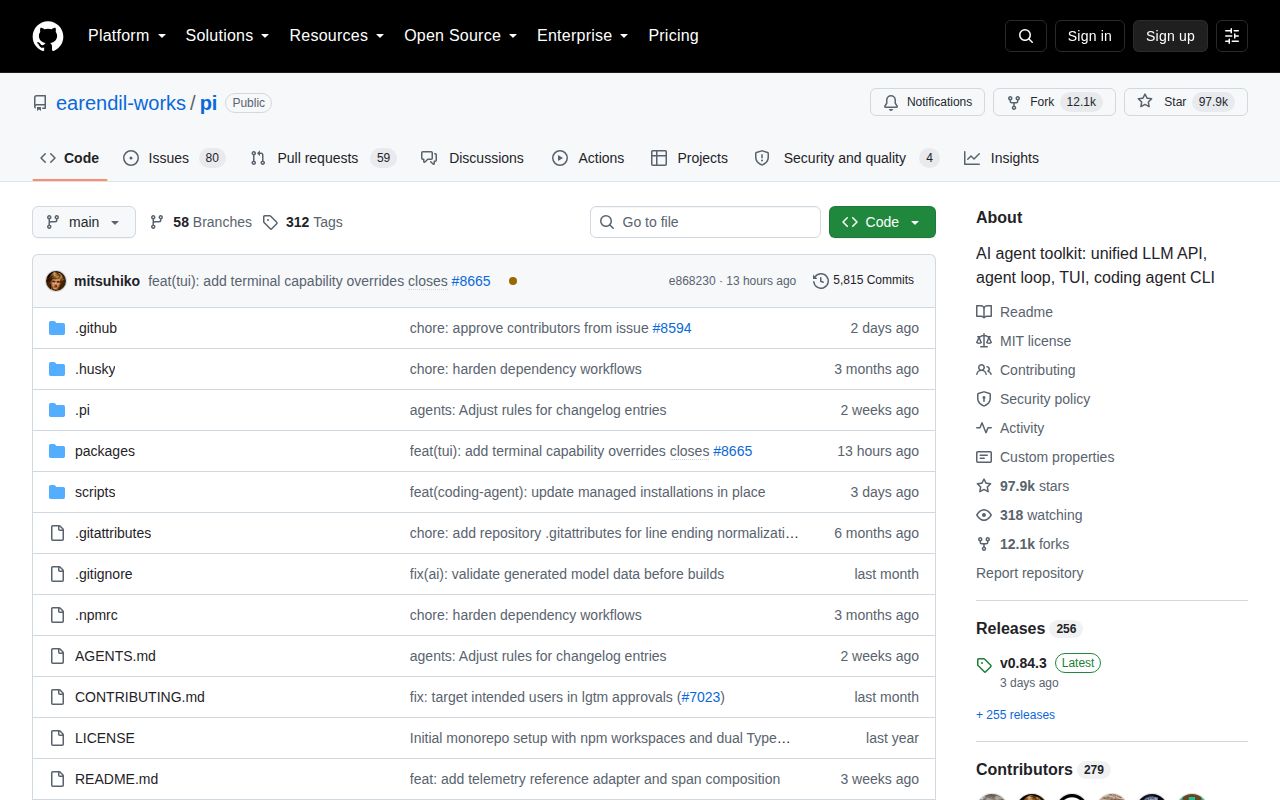The width and height of the screenshot is (1280, 800).
Task: Expand the Resources menu
Action: click(x=337, y=36)
